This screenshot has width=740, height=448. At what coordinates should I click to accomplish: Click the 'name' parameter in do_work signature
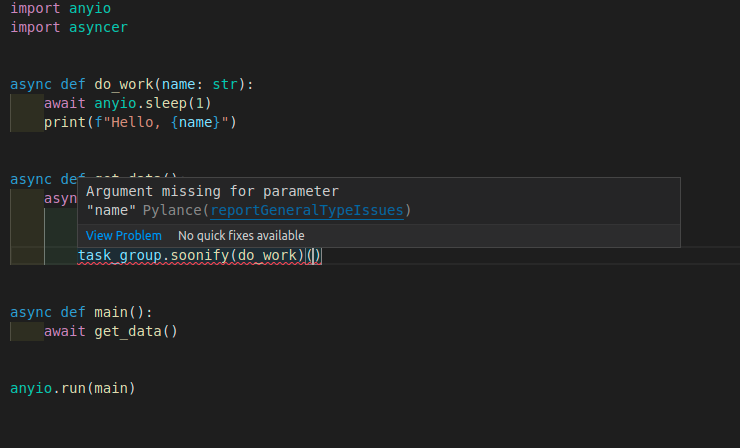click(x=178, y=84)
